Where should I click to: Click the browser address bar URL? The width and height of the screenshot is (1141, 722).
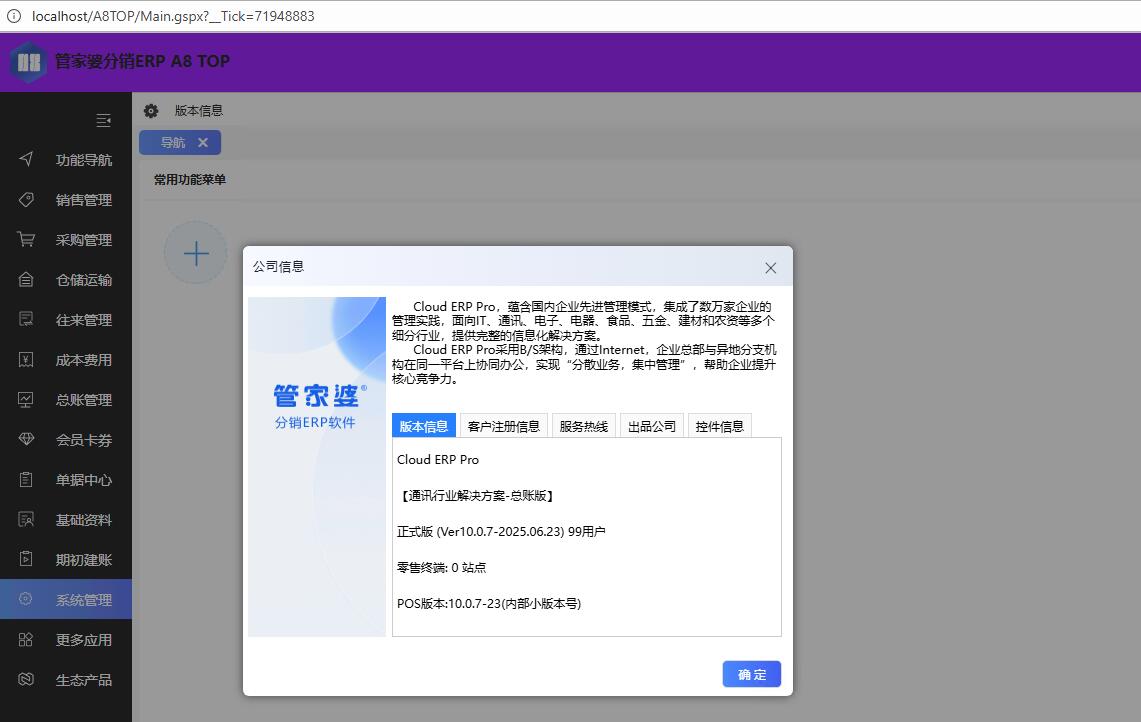click(173, 16)
